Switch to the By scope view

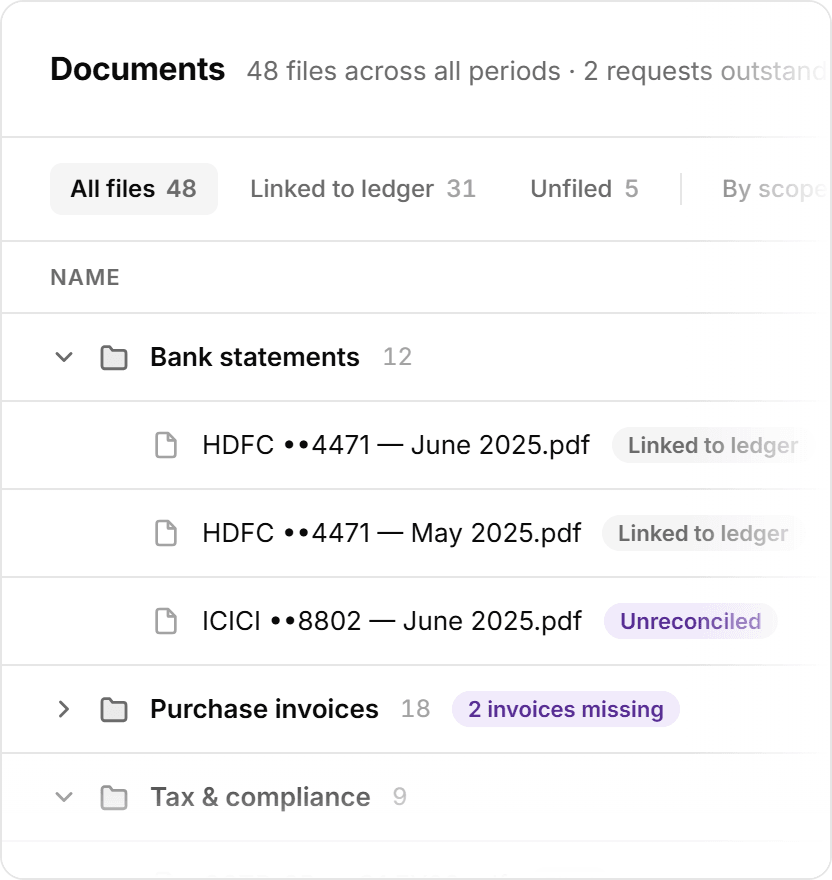coord(774,189)
